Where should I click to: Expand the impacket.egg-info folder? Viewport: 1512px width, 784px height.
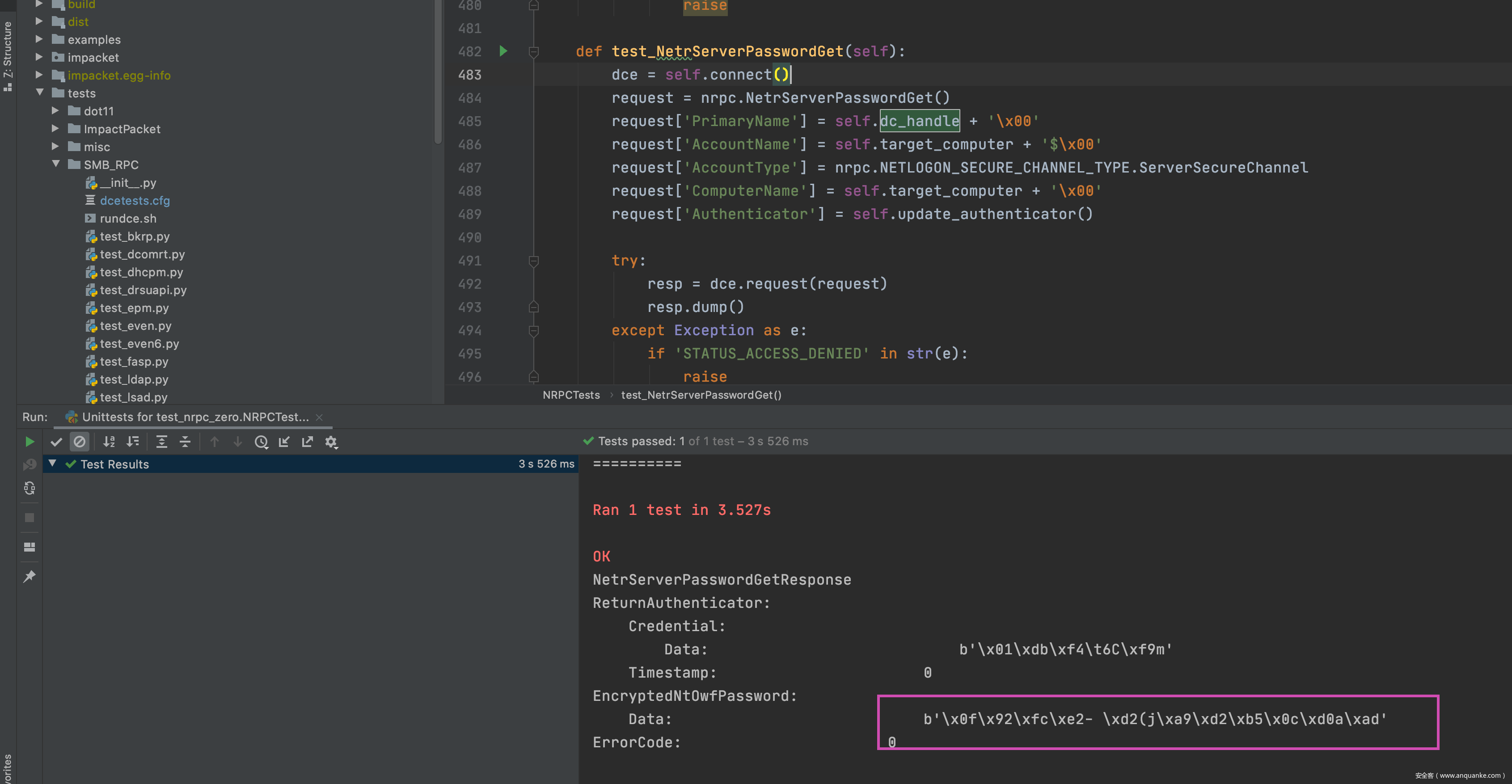pos(39,75)
